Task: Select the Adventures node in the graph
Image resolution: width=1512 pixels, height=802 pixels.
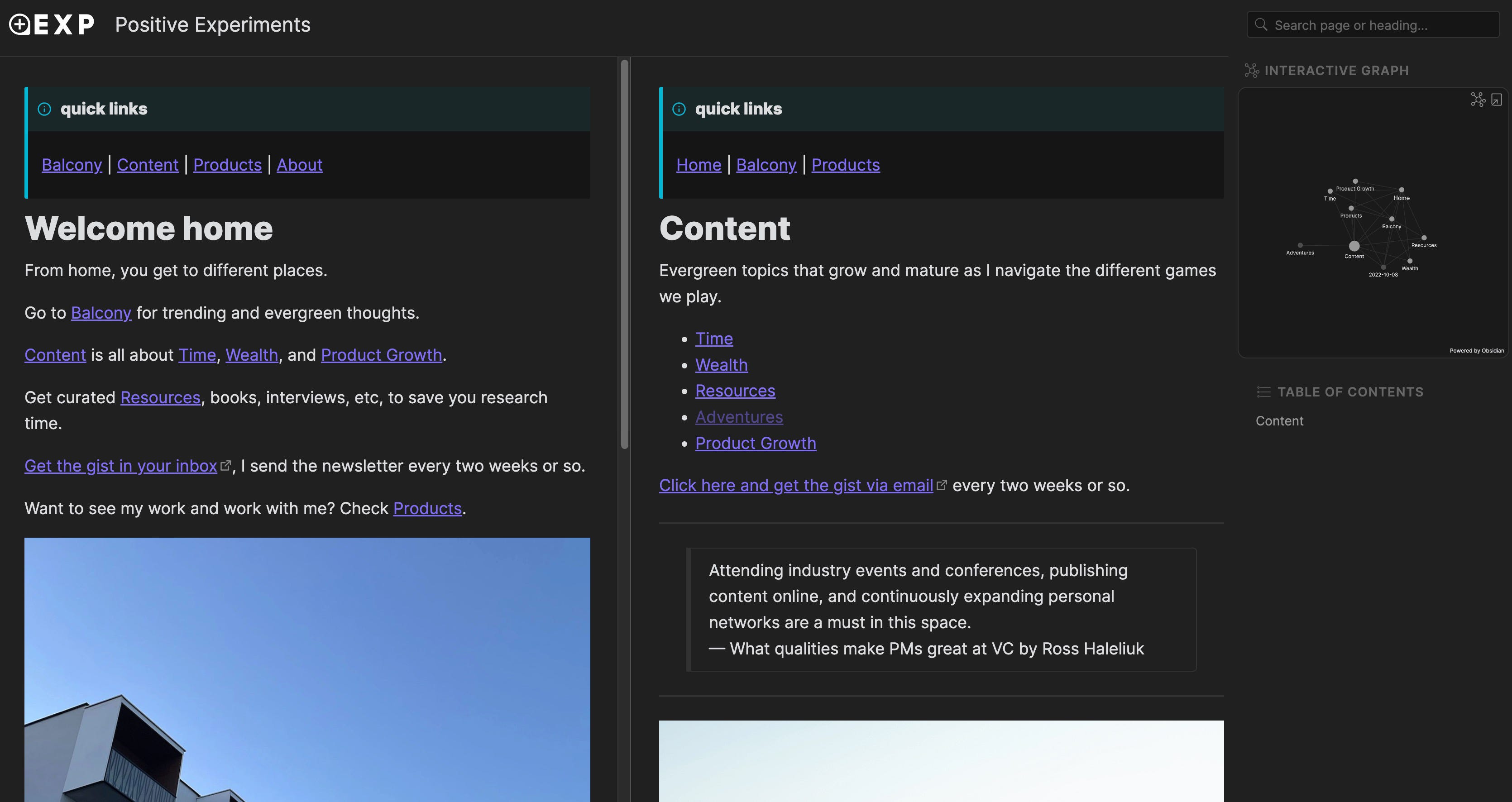Action: tap(1300, 245)
